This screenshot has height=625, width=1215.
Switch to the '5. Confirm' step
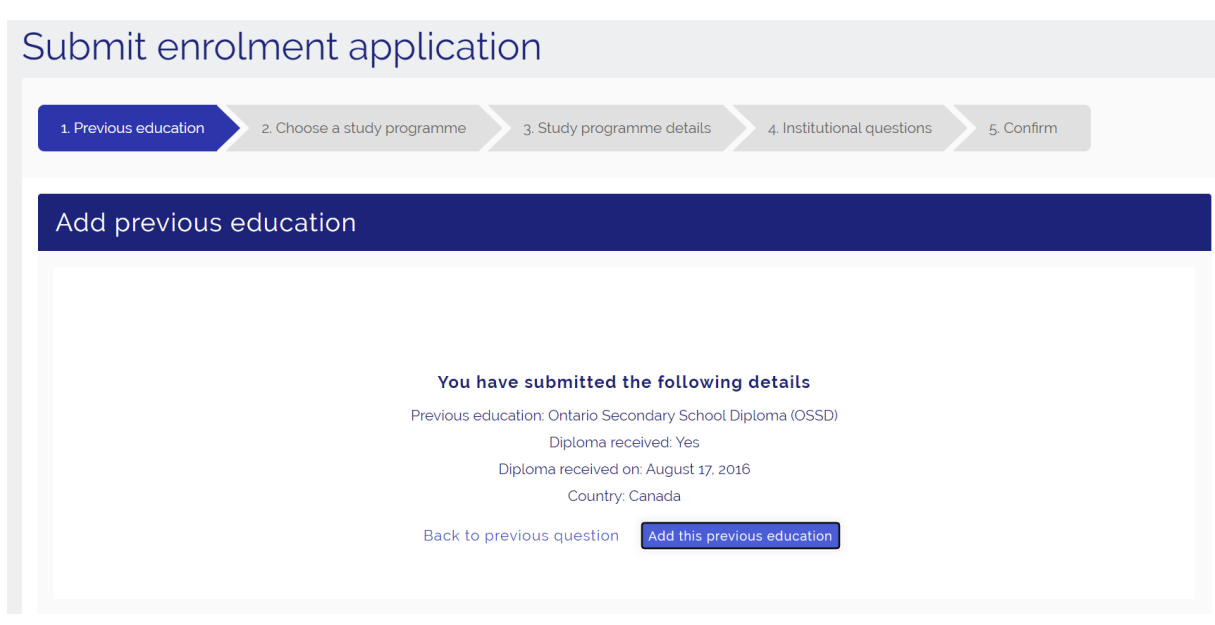pos(1022,128)
